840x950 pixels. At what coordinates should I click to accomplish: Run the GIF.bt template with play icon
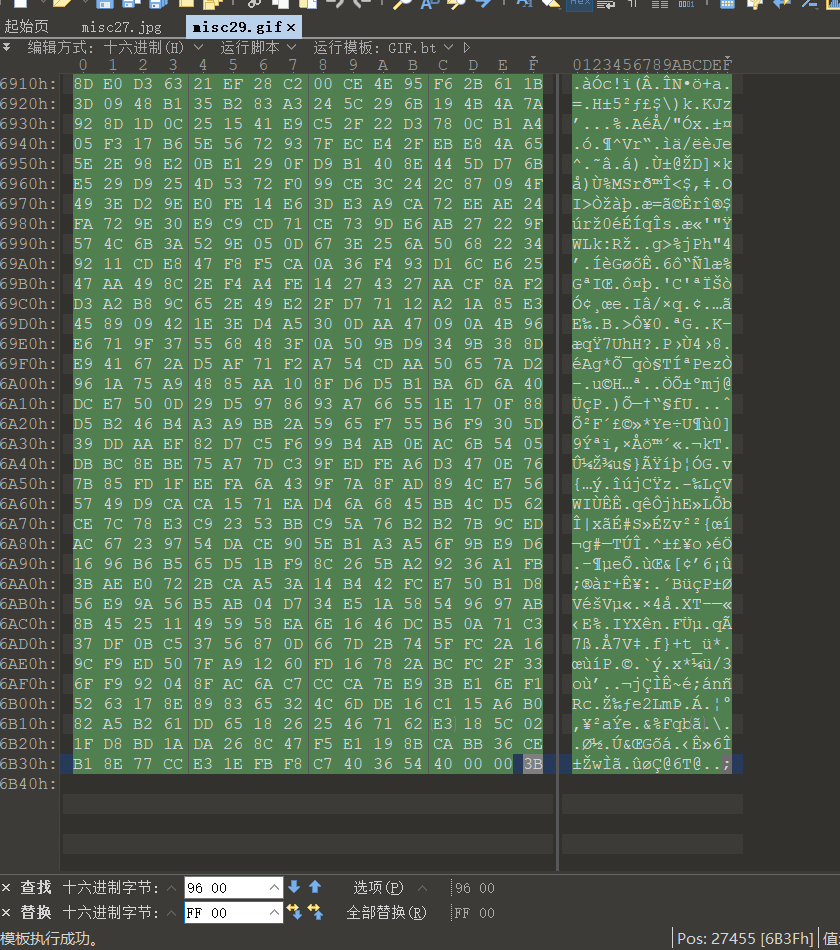tap(466, 47)
